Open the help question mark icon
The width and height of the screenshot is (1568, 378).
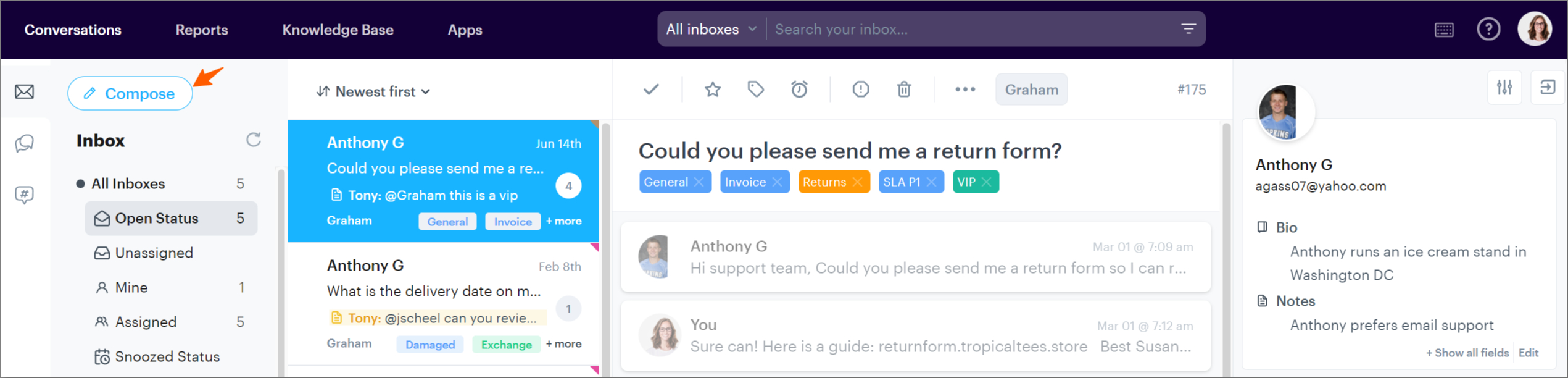coord(1488,29)
